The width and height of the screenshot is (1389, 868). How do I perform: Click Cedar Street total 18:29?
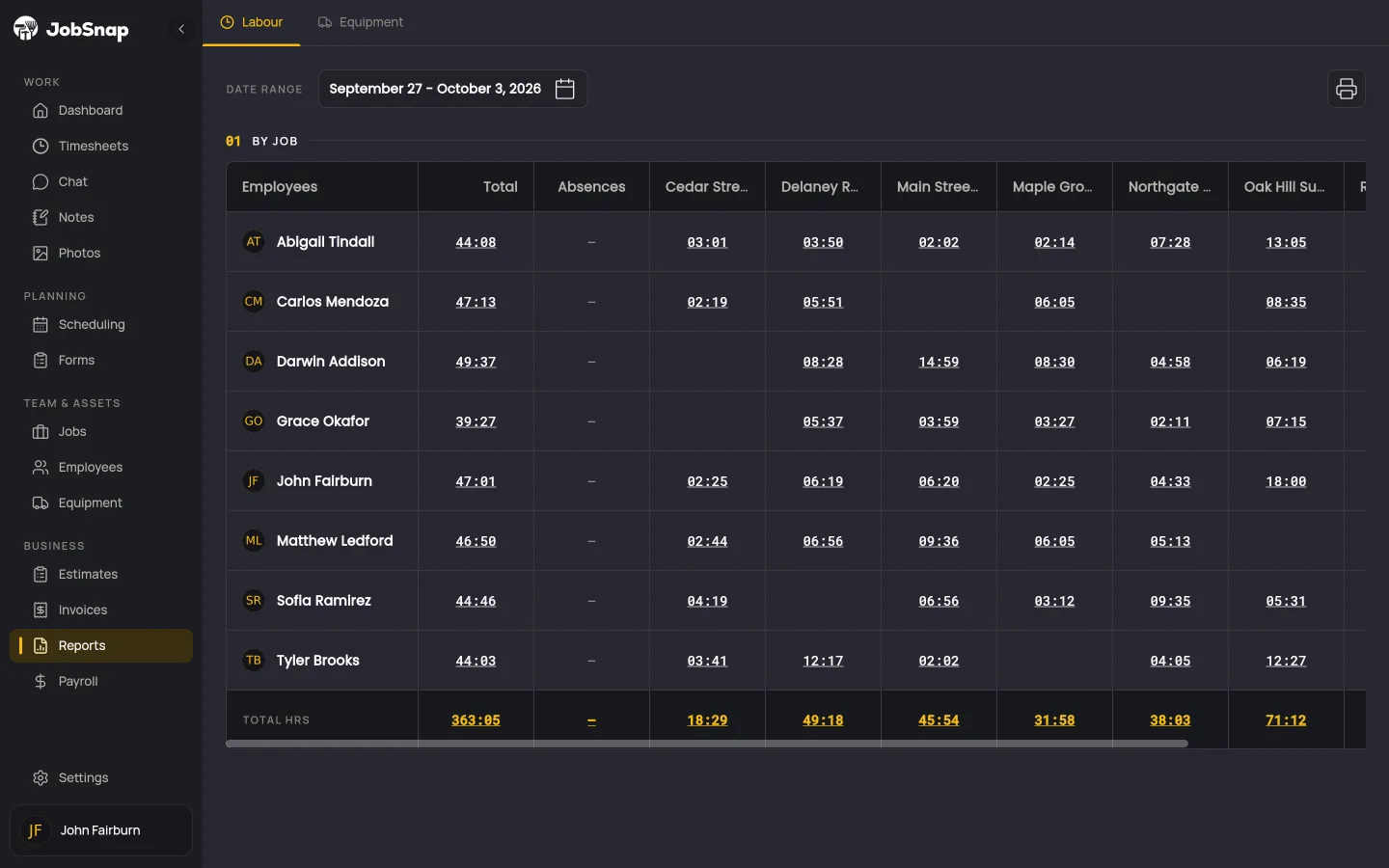(x=707, y=720)
